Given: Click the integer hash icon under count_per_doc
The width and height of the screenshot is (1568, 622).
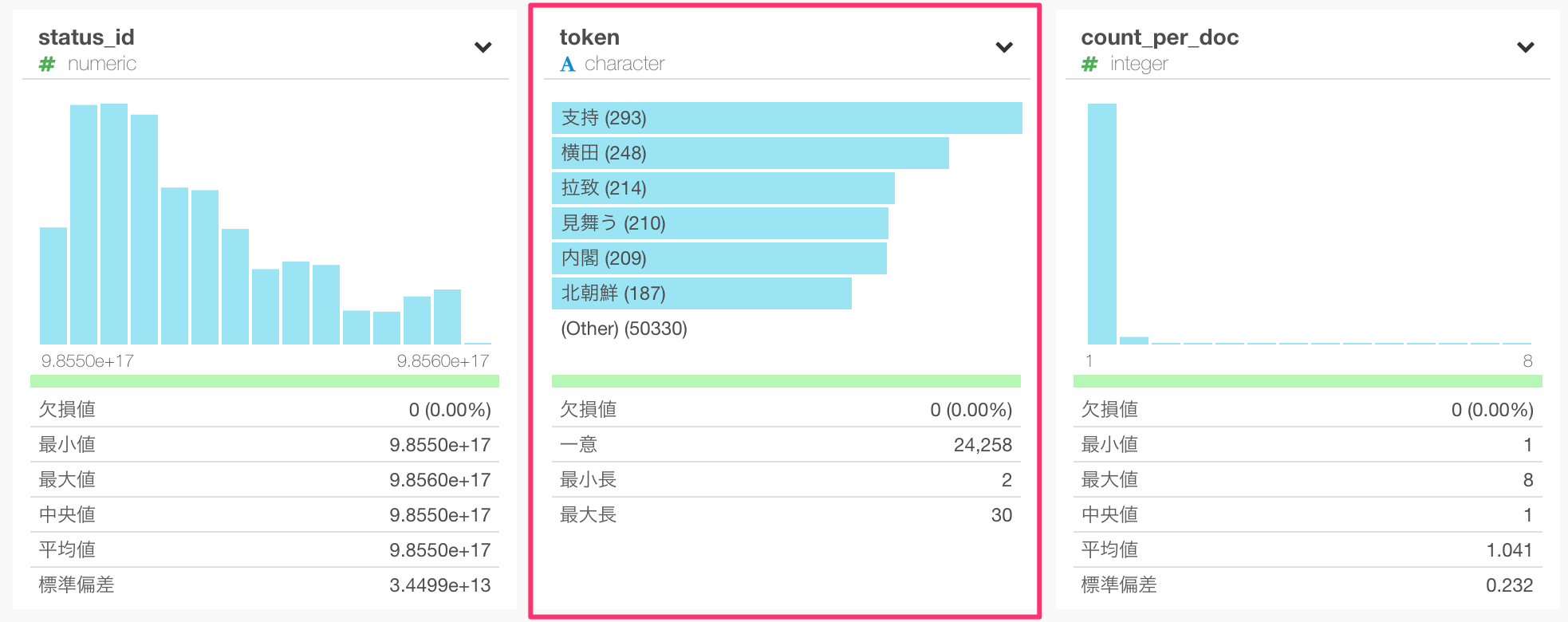Looking at the screenshot, I should click(x=1089, y=64).
